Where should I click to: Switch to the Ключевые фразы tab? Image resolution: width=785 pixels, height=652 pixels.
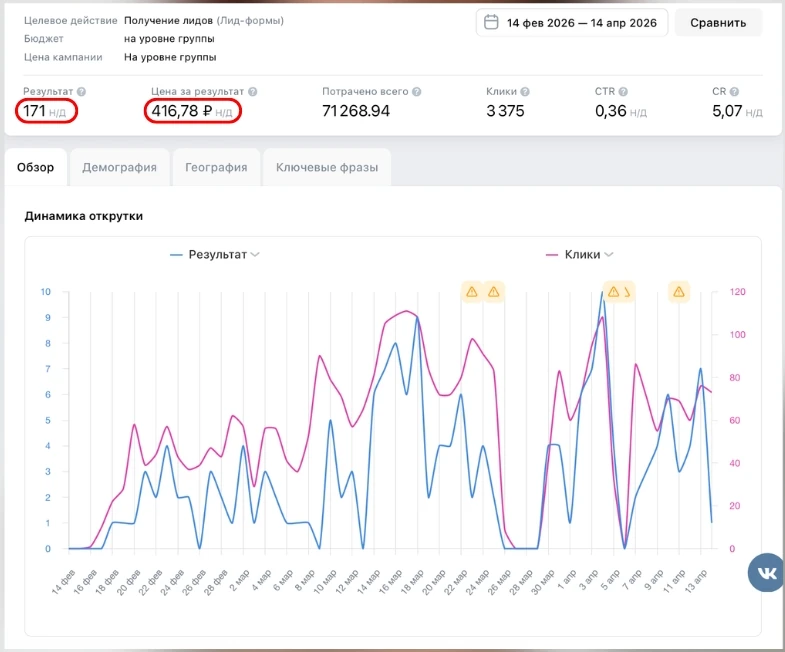327,167
